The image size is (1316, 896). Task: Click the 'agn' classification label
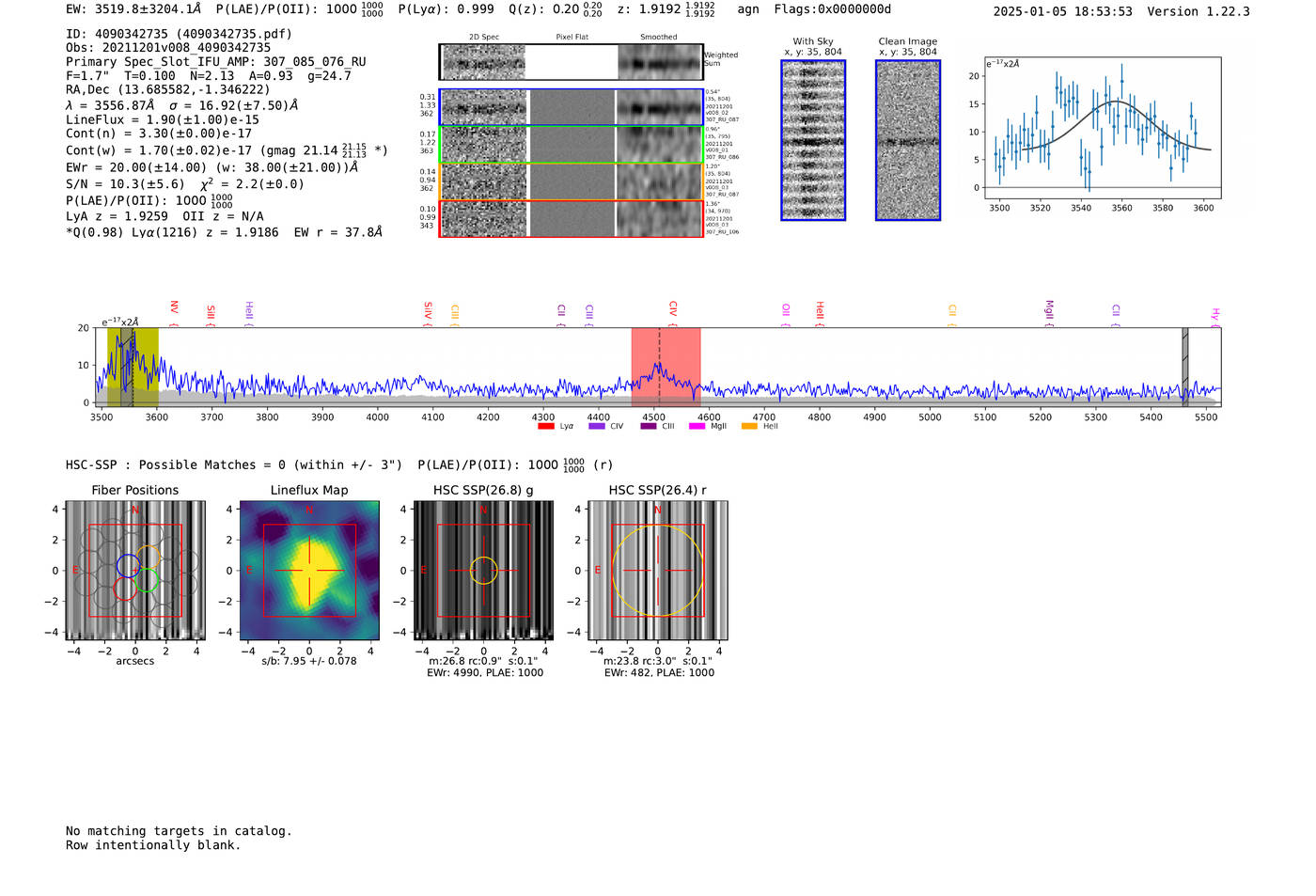pyautogui.click(x=748, y=9)
